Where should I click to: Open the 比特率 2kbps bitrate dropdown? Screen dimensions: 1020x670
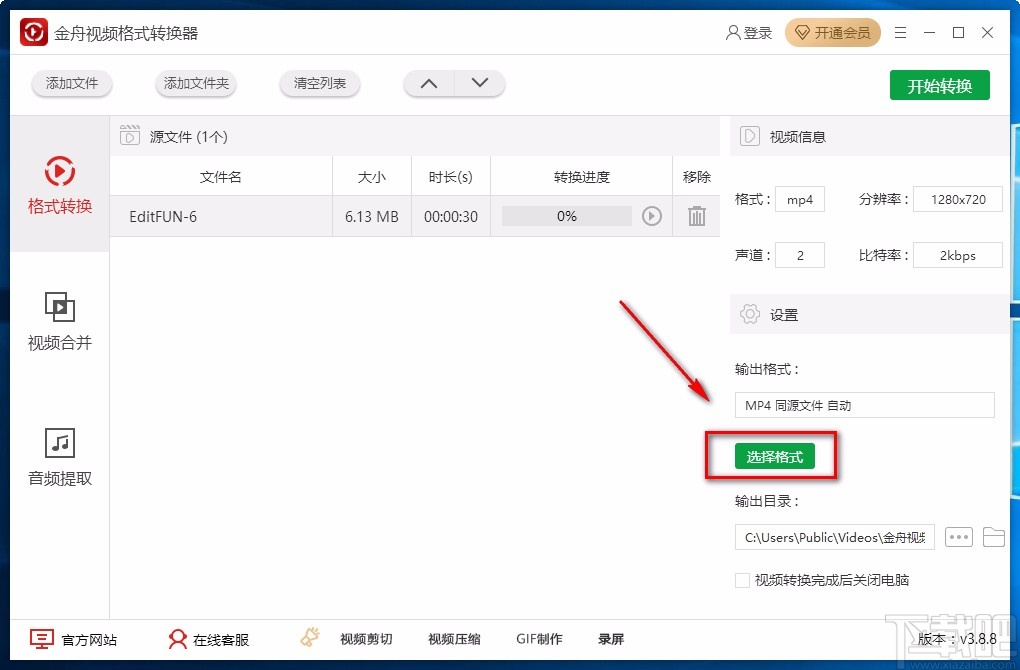[x=956, y=255]
